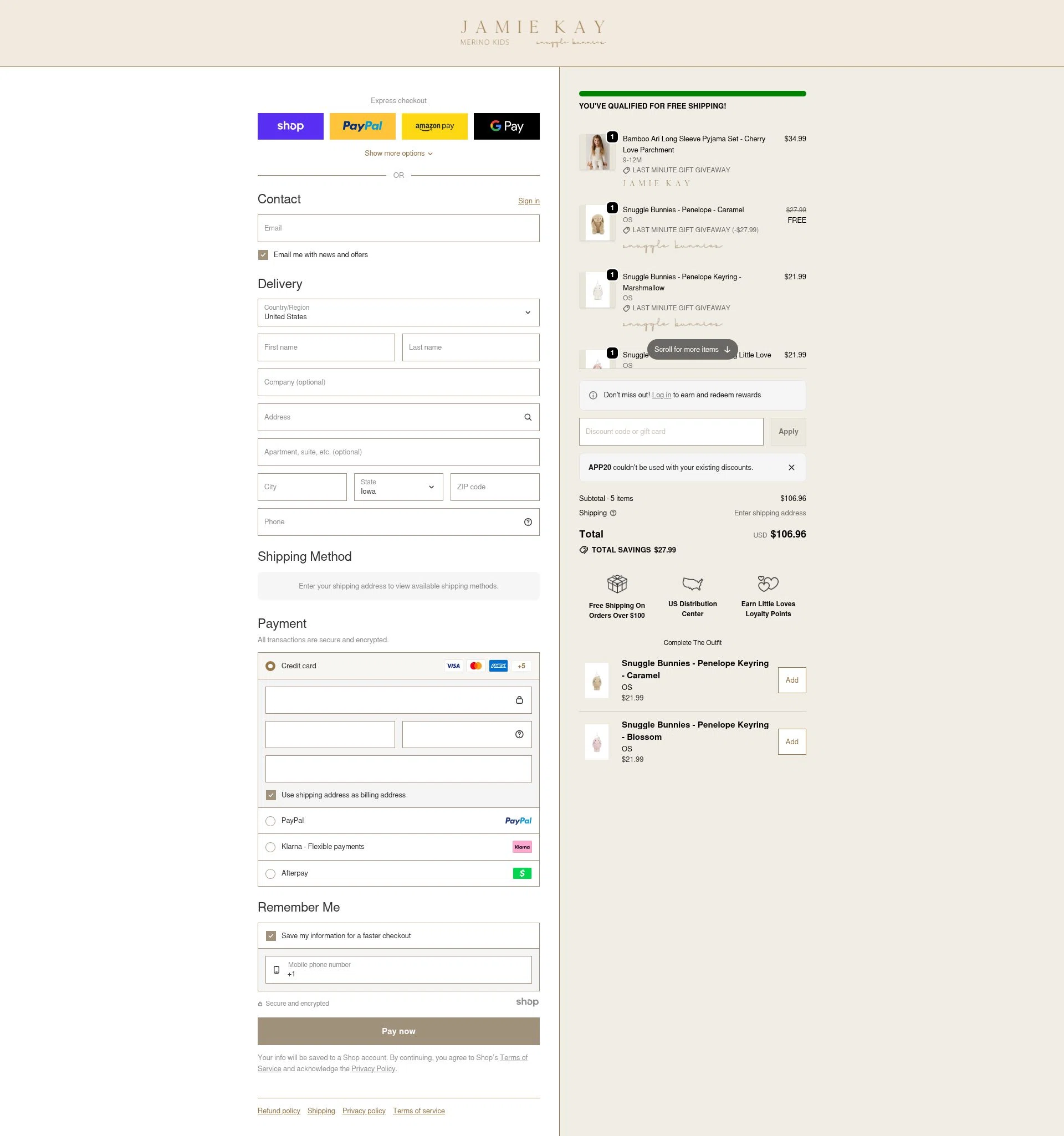Viewport: 1064px width, 1136px height.
Task: Checkout with Shop Pay express button
Action: pyautogui.click(x=290, y=126)
